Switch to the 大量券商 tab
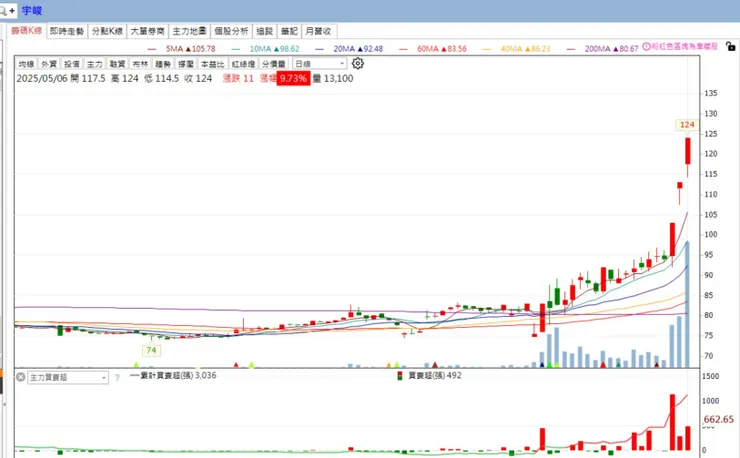The image size is (740, 458). coord(147,31)
